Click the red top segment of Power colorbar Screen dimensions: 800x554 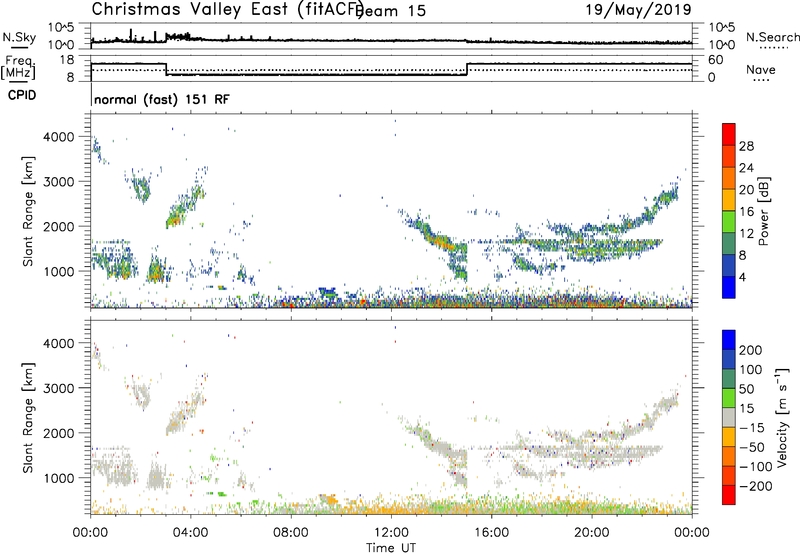click(x=729, y=134)
